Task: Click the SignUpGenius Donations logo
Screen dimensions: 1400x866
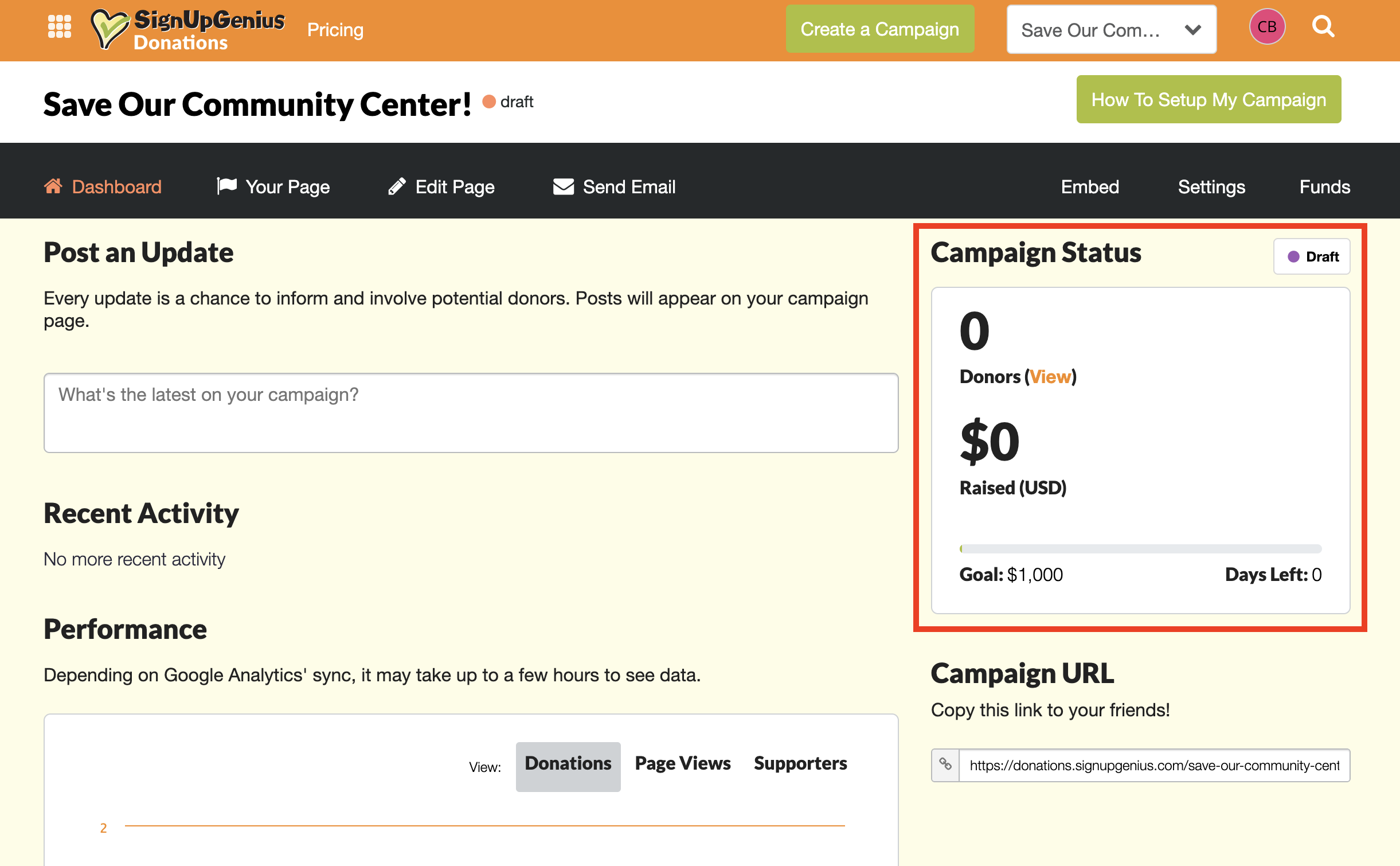Action: coord(187,30)
